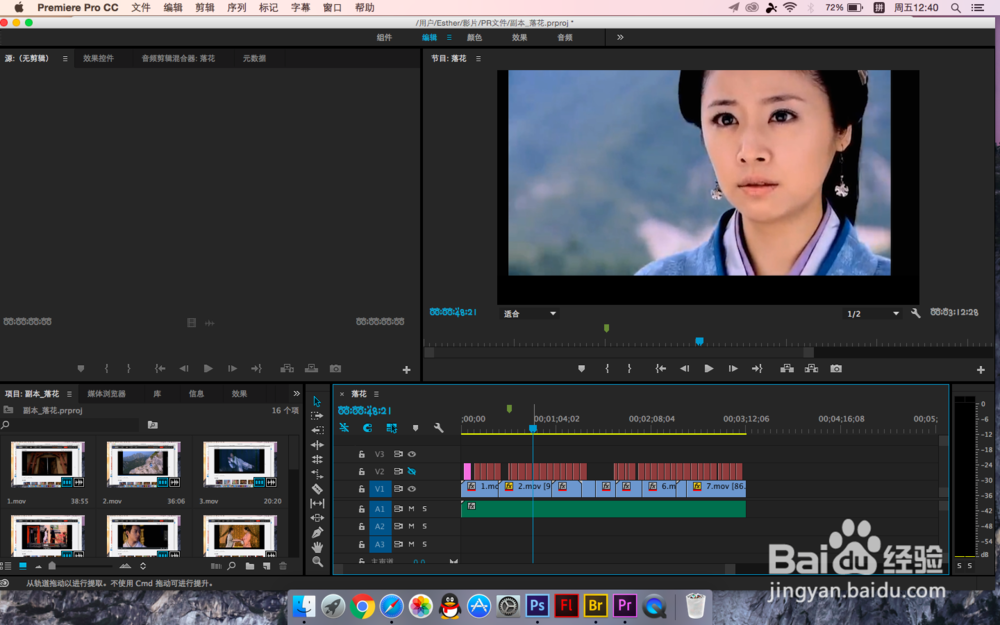The image size is (1000, 625).
Task: Click Lift button in Program monitor
Action: [x=787, y=369]
